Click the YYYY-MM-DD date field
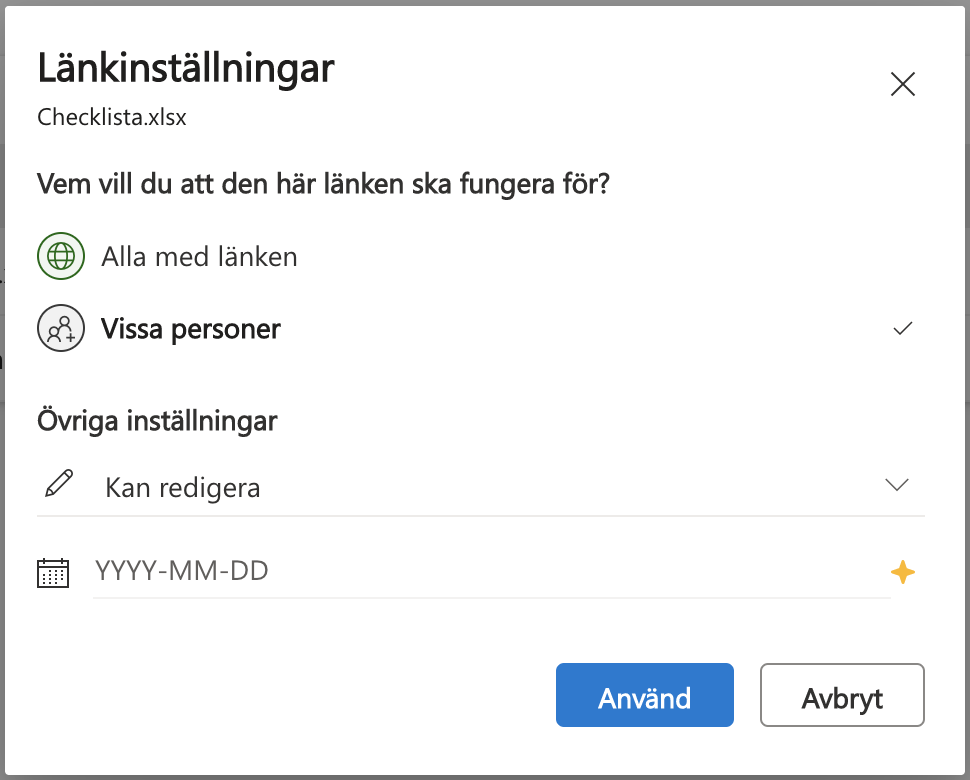 point(490,572)
